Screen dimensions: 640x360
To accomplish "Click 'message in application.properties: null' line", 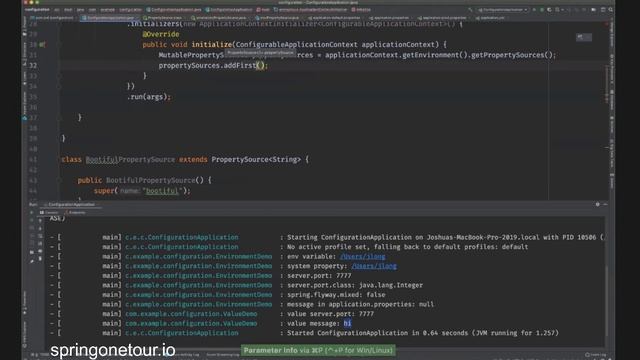I will point(360,304).
